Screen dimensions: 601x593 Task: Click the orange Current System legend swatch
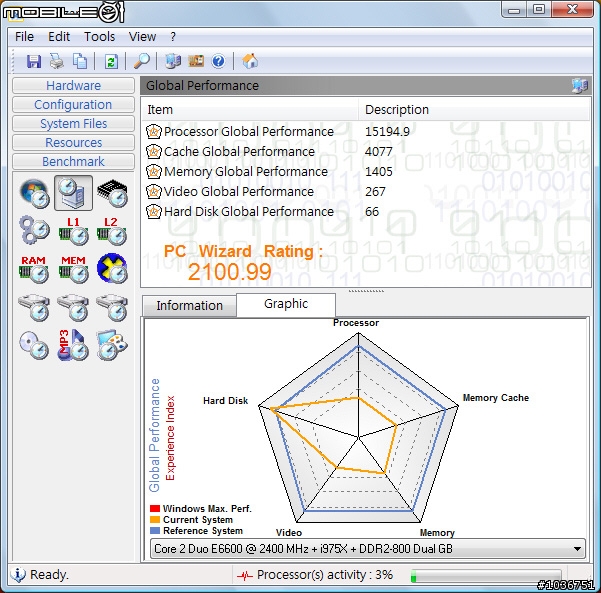[155, 520]
